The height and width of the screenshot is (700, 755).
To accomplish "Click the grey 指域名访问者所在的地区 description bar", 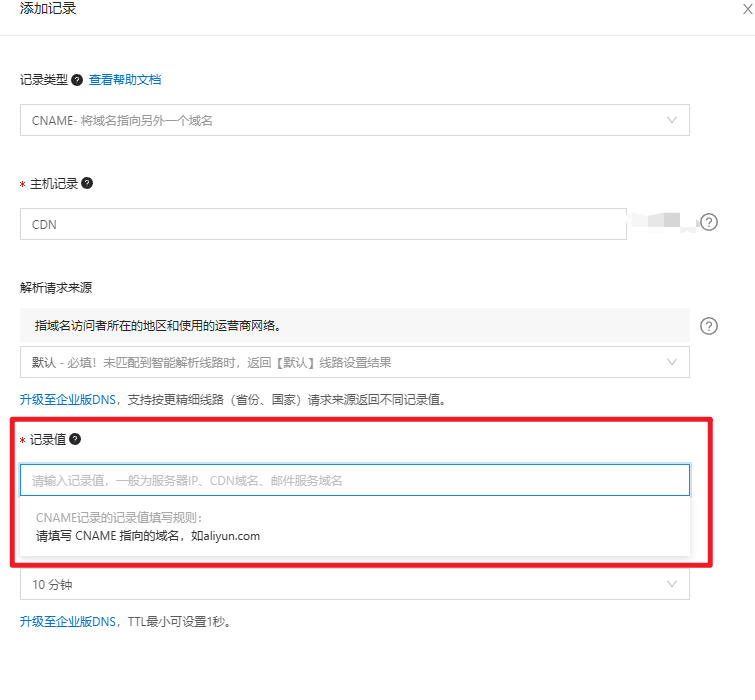I will click(354, 325).
